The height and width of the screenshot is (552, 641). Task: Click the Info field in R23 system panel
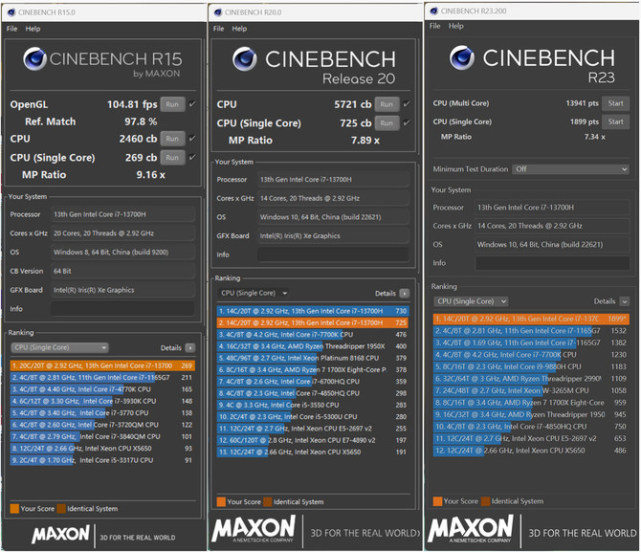[x=552, y=263]
